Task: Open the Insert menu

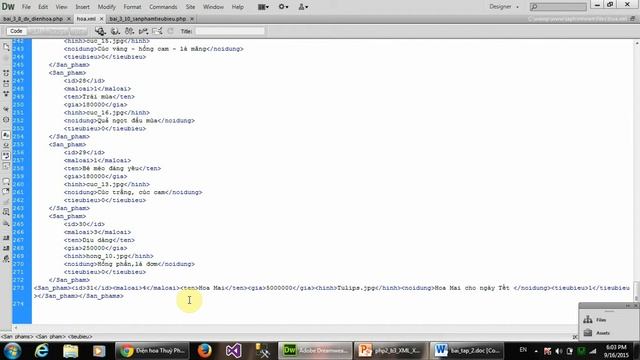Action: point(82,7)
